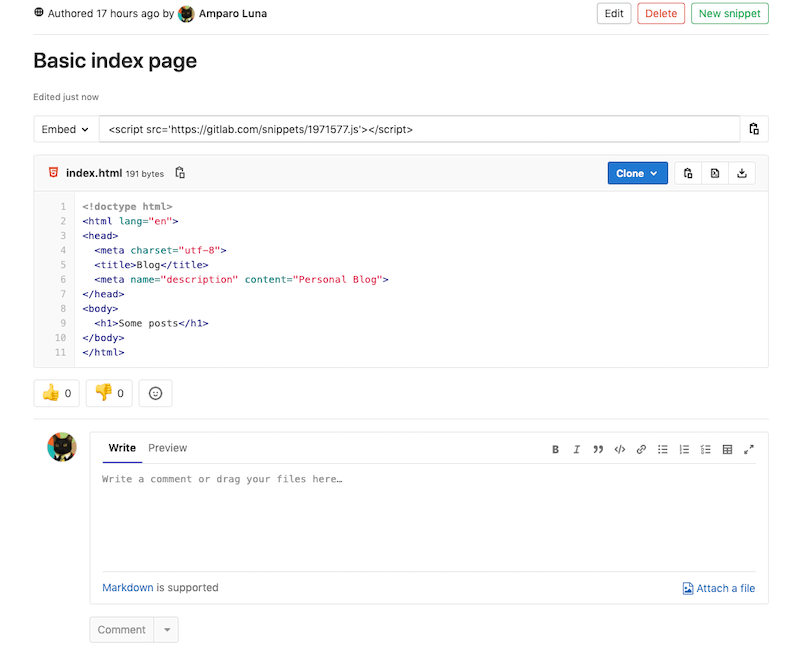Give a thumbs up reaction
This screenshot has height=649, width=808.
point(56,393)
